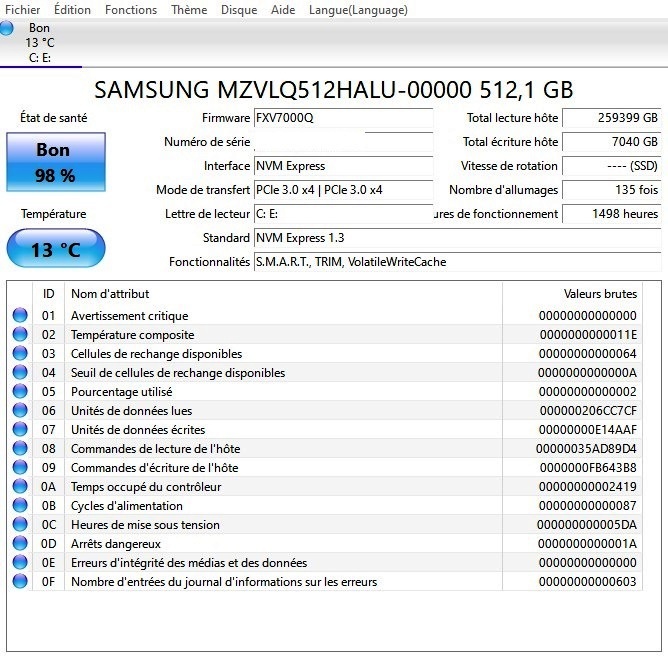Click the Nom d'attribut column header

point(110,294)
